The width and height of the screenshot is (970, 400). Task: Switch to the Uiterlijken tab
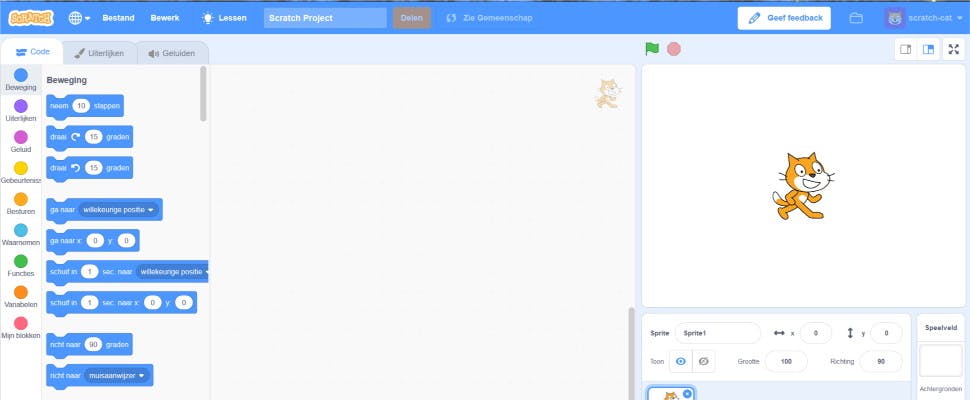coord(99,53)
